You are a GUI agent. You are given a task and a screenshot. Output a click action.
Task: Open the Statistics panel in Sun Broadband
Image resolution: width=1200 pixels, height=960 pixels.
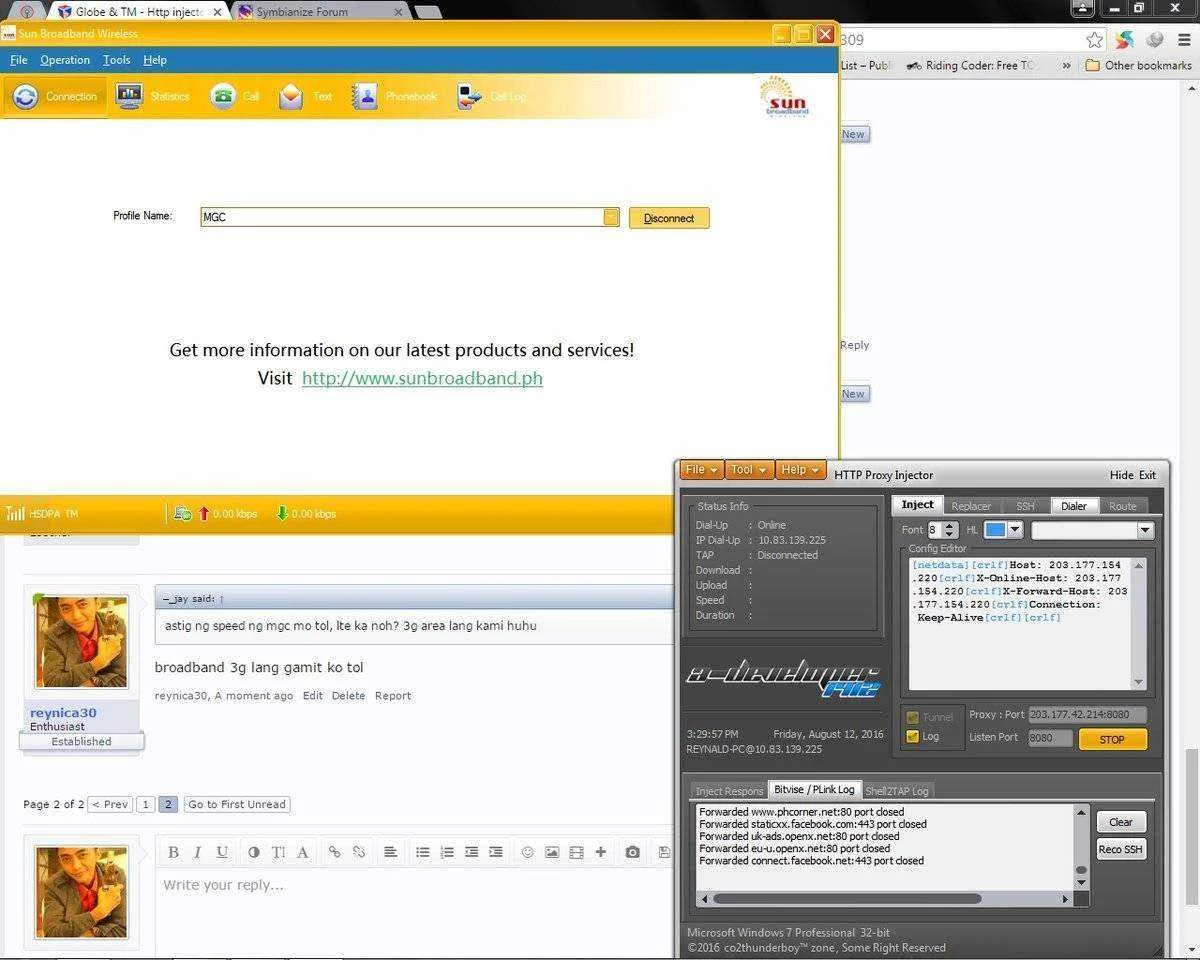click(x=152, y=96)
